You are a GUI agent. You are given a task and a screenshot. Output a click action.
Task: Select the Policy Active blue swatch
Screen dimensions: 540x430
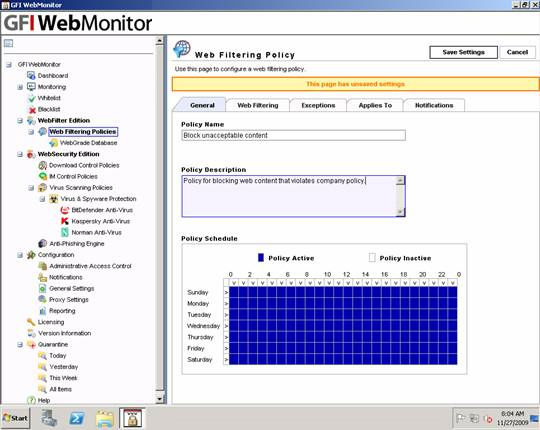coord(261,258)
